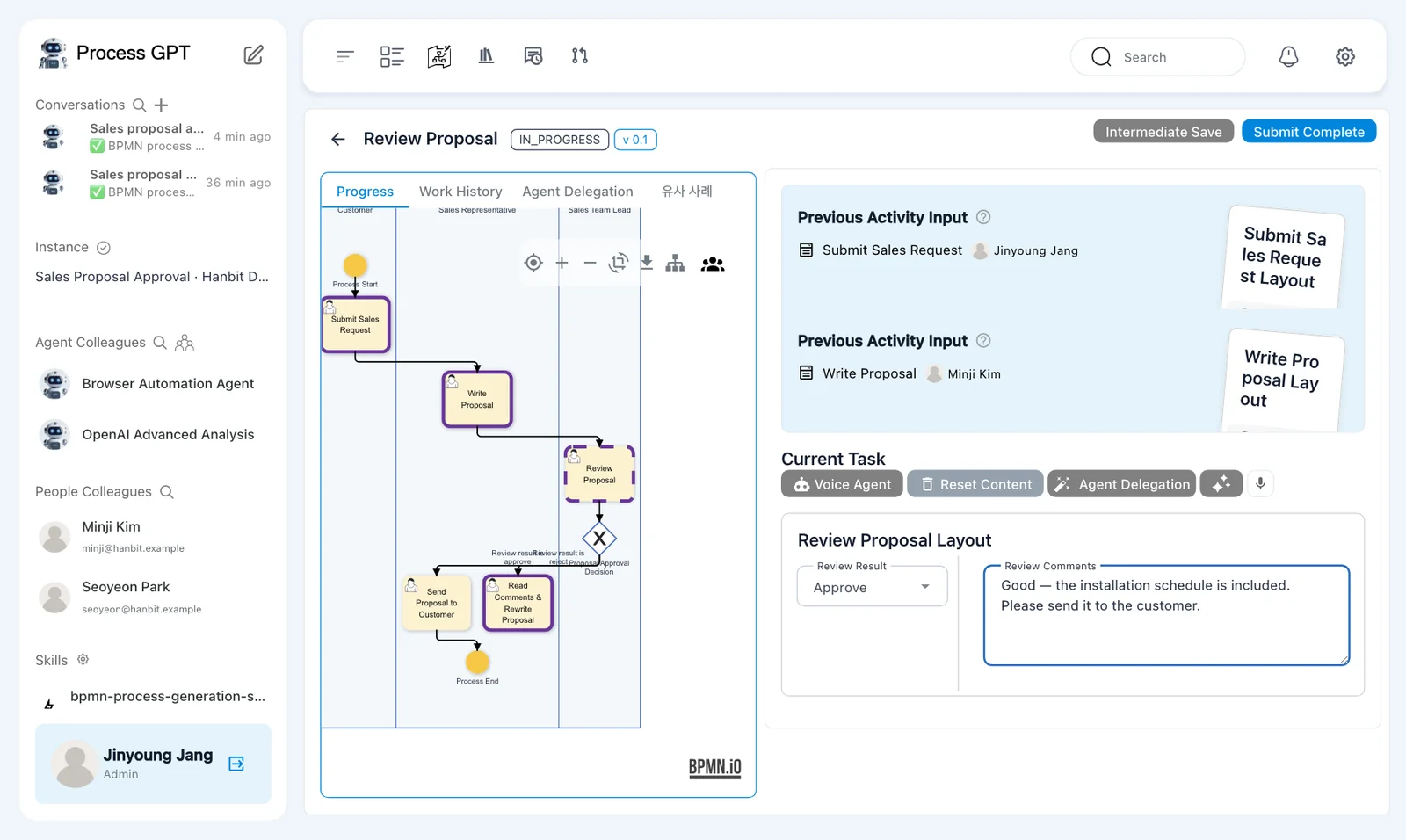Open the settings gear at top right
Screen dimensions: 1406x840
(1345, 57)
